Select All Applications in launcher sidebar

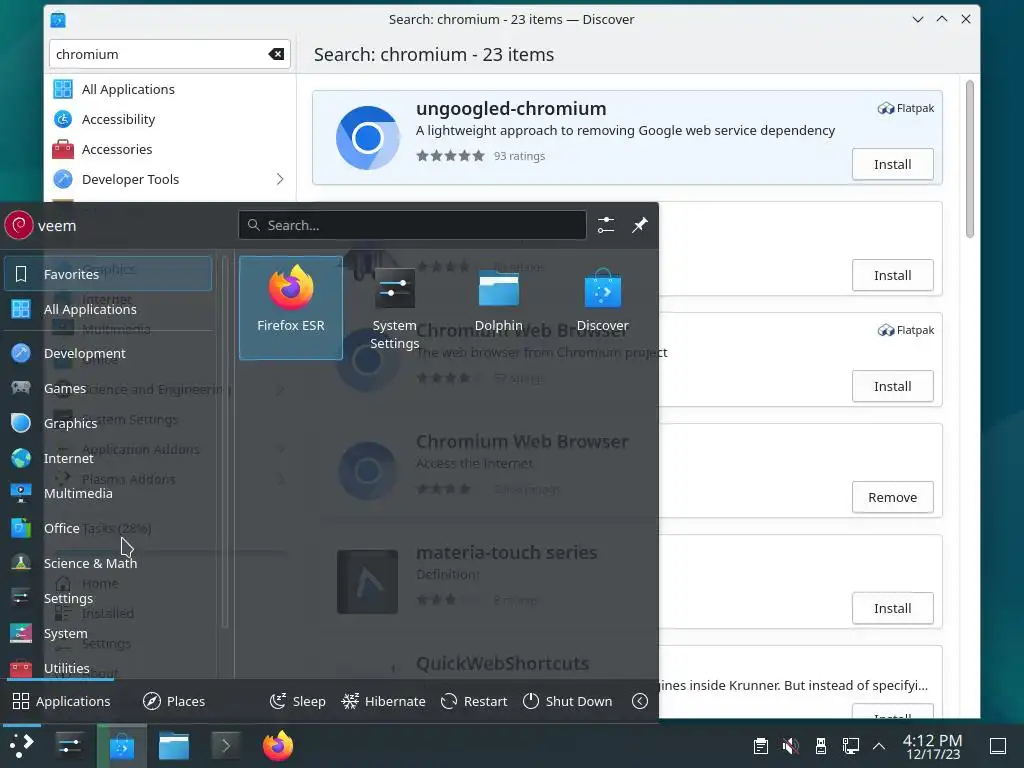108,309
